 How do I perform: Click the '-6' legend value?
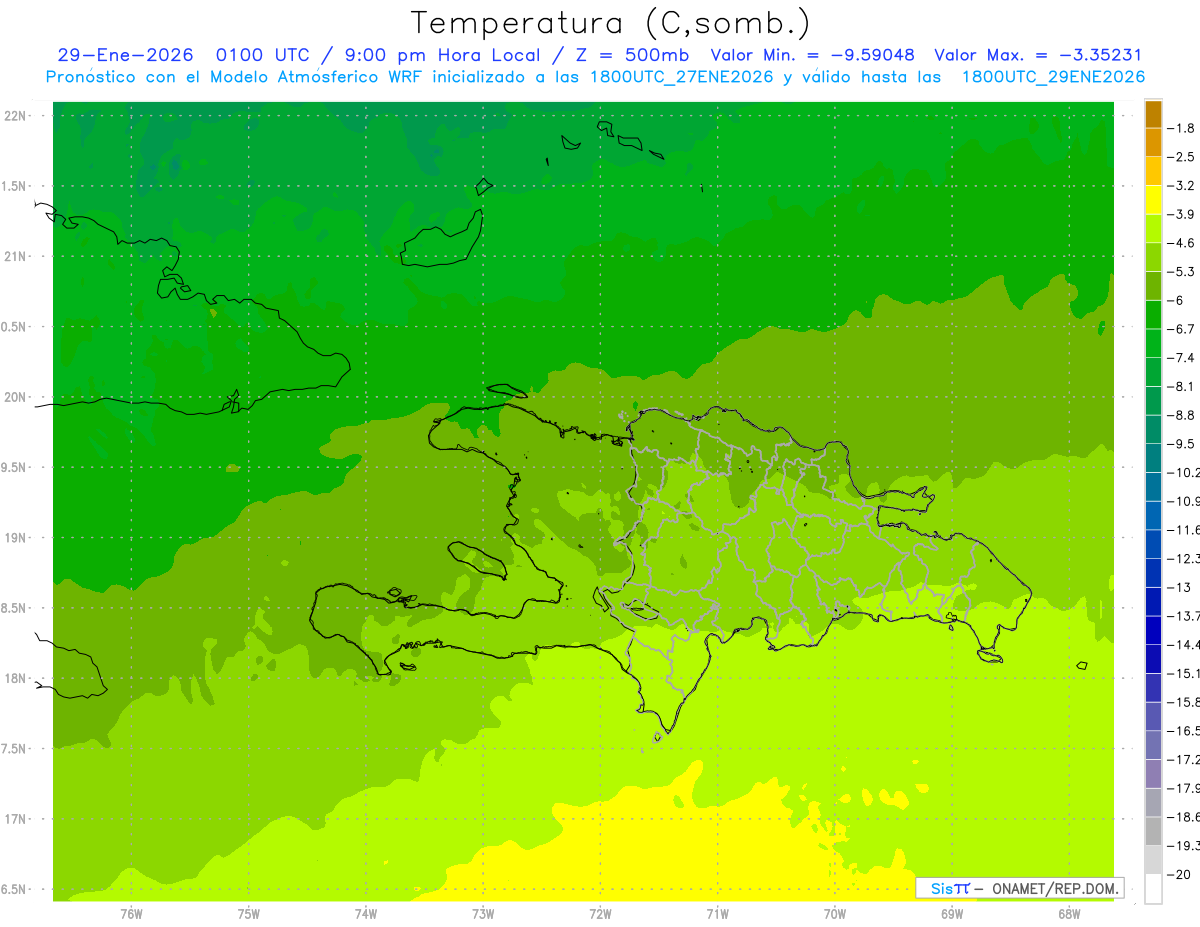[x=1177, y=300]
